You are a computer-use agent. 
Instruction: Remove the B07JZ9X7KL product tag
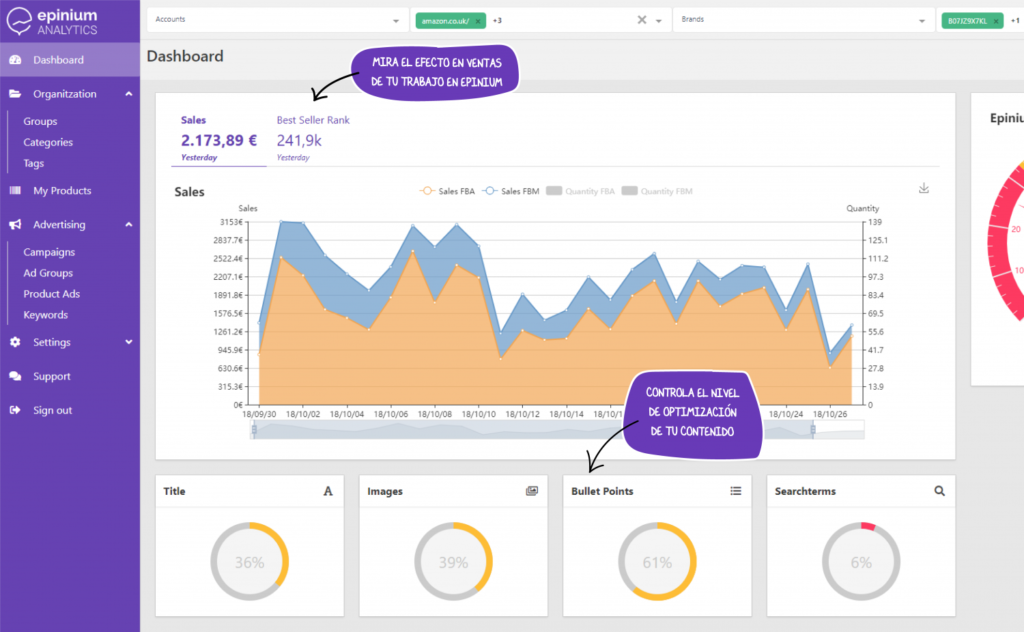point(996,22)
